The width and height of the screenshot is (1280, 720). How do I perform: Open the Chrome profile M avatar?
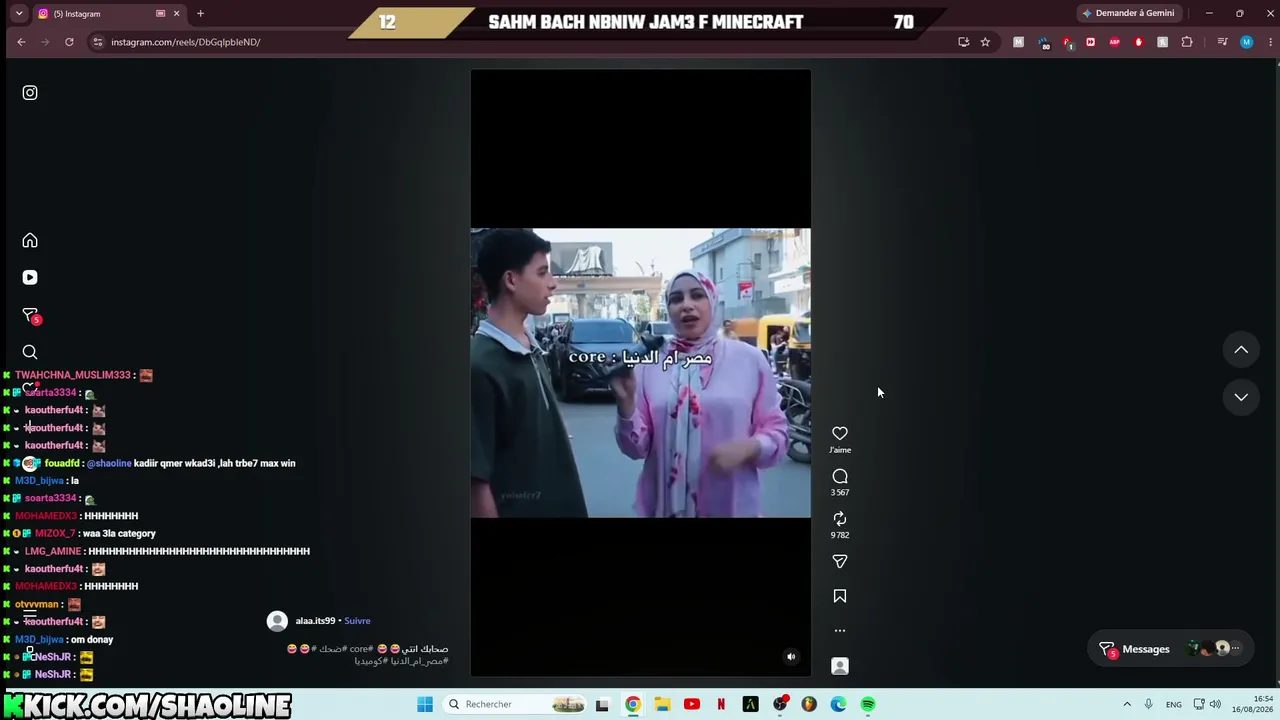pos(1246,42)
